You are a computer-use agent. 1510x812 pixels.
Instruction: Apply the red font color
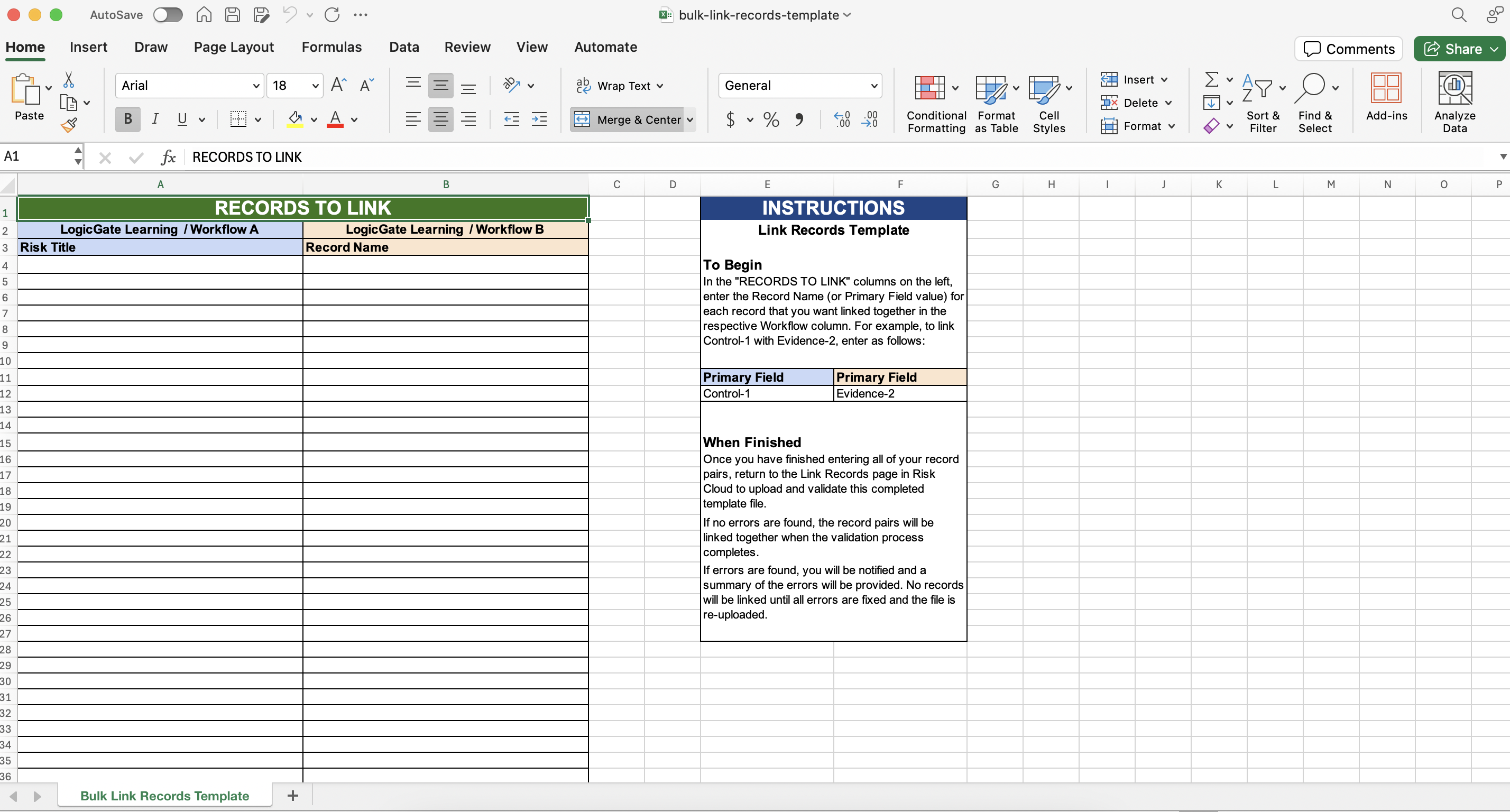click(x=335, y=119)
